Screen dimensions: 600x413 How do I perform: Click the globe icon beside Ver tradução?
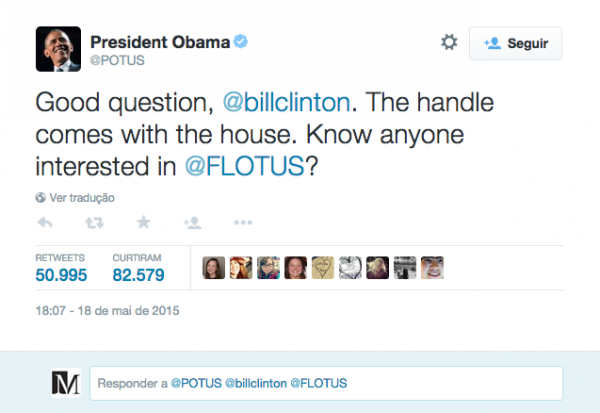41,198
